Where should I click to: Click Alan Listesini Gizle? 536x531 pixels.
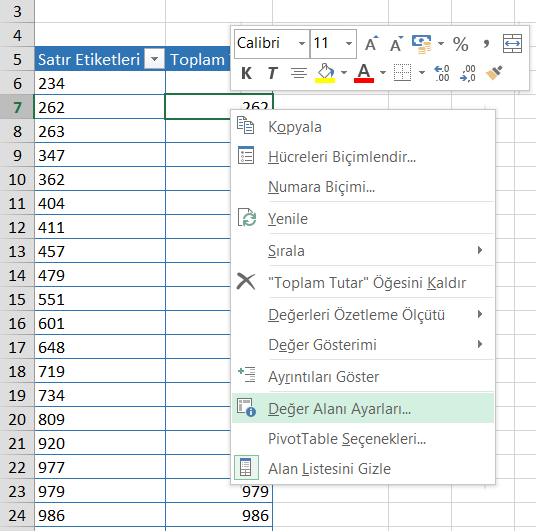[363, 469]
